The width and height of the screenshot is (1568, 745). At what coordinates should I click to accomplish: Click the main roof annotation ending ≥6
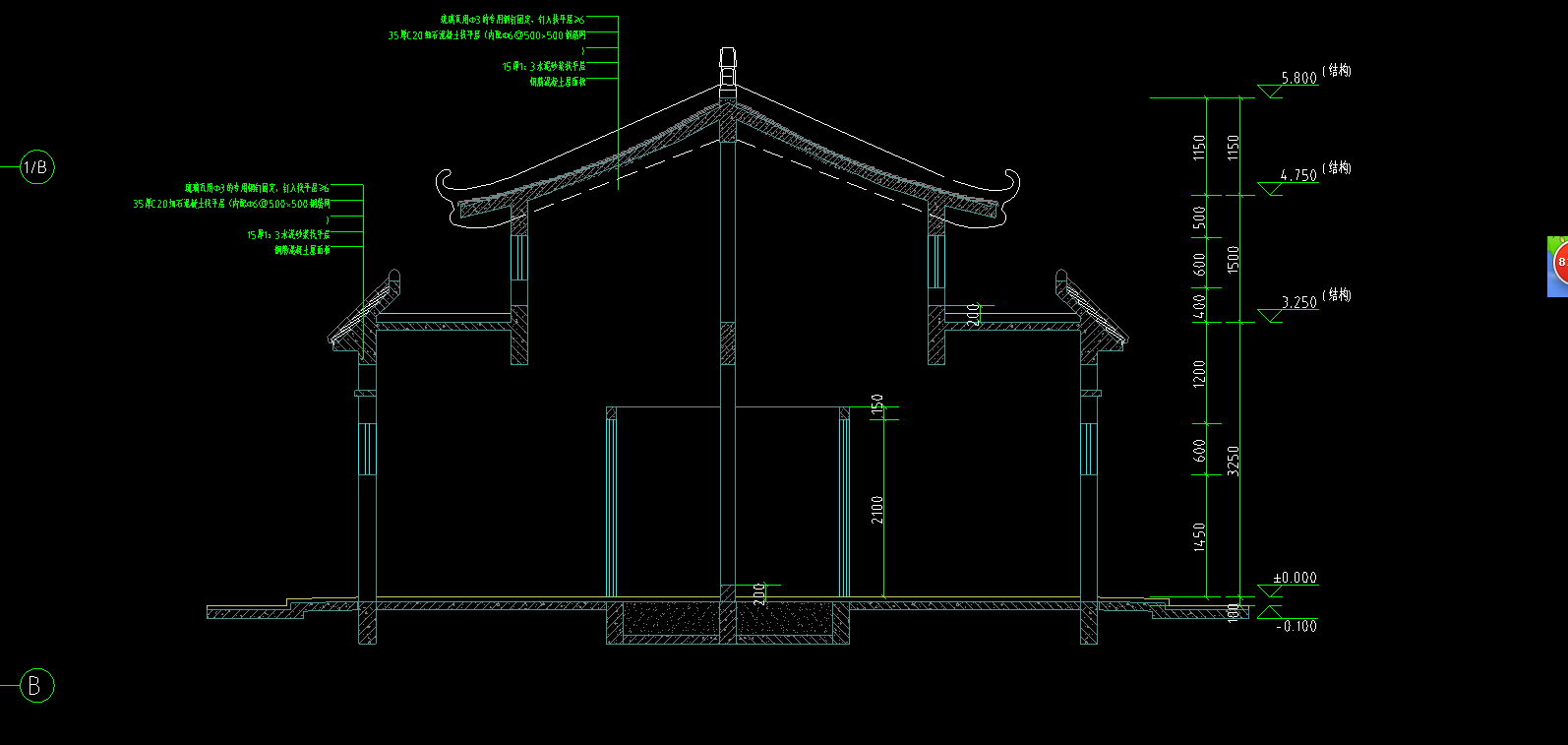[x=513, y=19]
